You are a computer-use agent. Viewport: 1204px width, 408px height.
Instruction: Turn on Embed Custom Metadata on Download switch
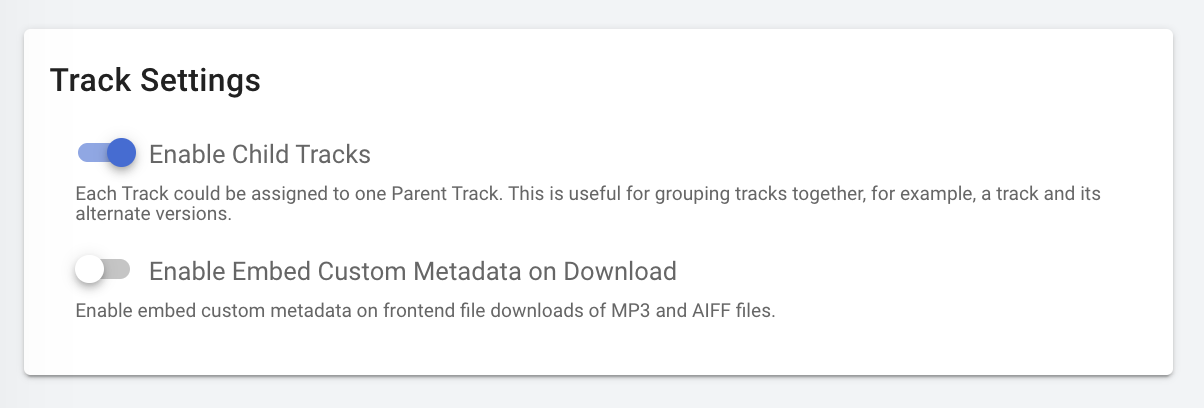[104, 269]
